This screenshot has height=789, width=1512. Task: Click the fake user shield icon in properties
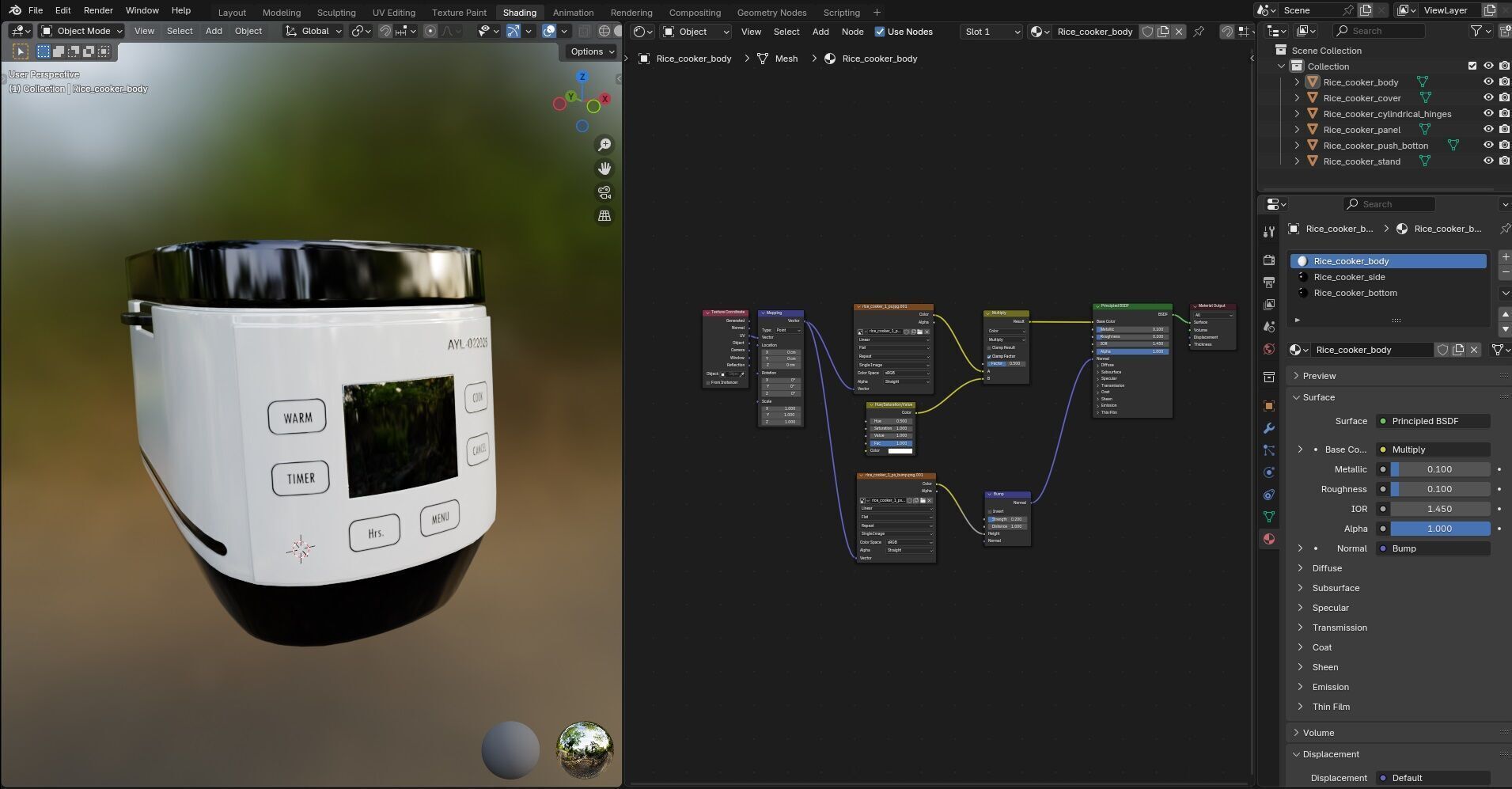coord(1442,350)
